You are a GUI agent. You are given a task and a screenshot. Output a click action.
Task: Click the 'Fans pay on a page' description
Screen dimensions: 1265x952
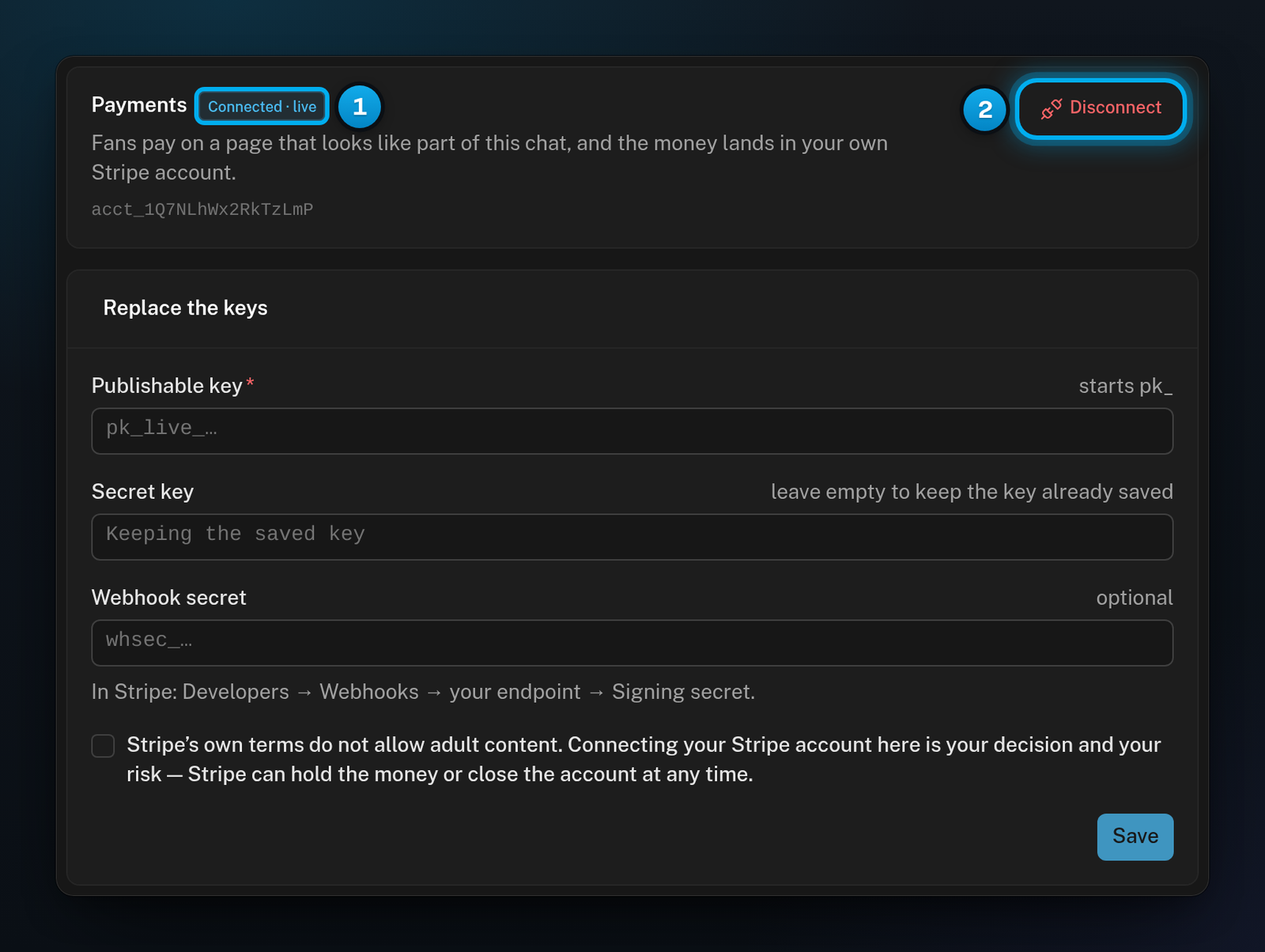489,157
